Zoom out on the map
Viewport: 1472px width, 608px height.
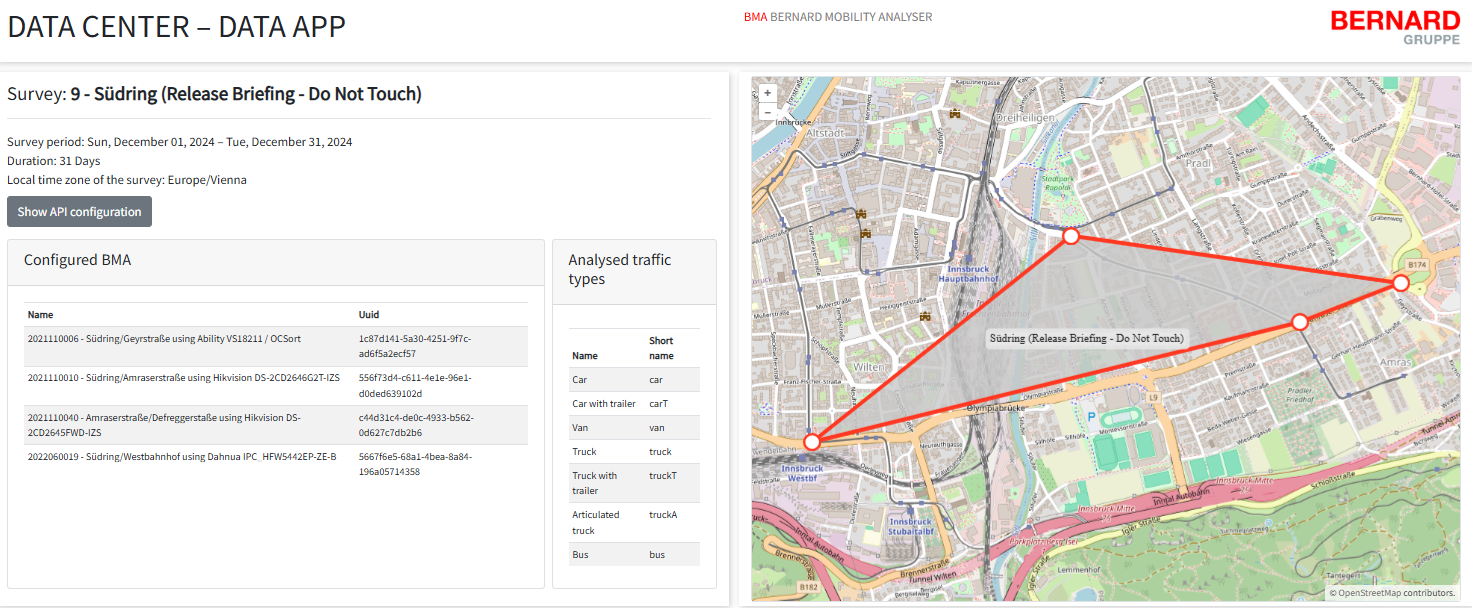click(768, 111)
